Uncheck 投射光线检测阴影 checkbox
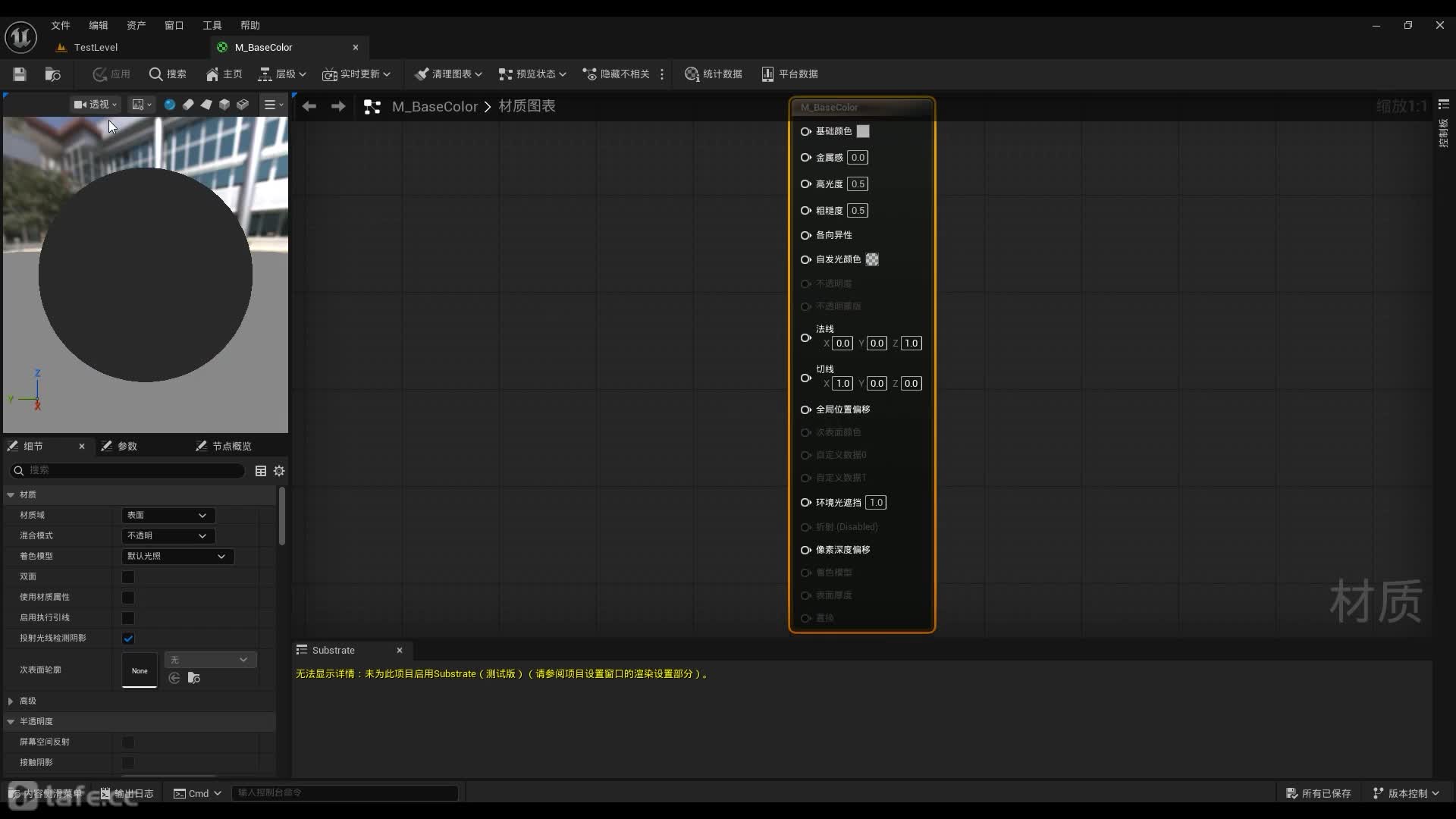1456x819 pixels. 128,639
